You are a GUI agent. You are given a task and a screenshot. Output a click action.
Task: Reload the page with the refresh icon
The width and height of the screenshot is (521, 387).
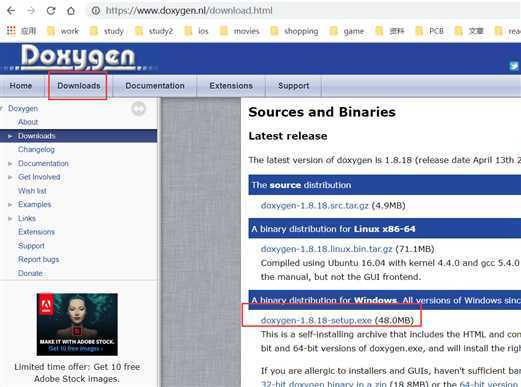point(51,11)
